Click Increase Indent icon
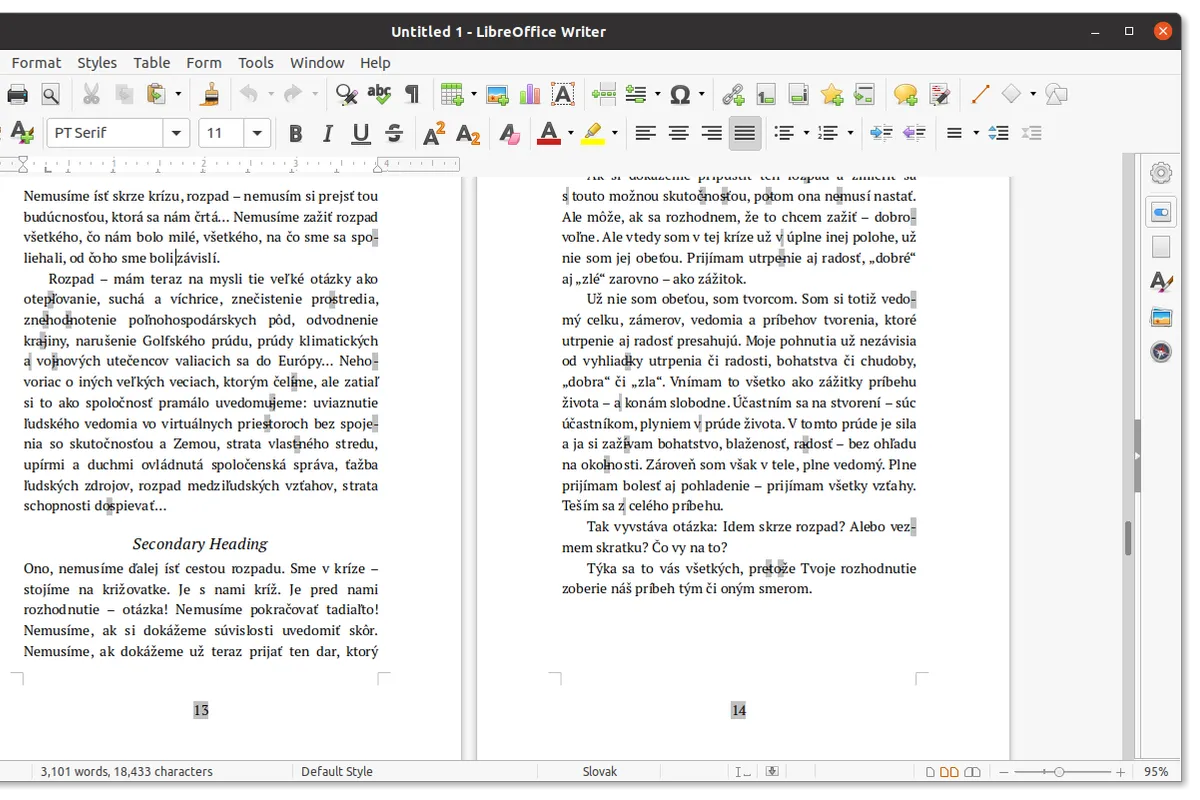The image size is (1200, 800). coord(881,133)
